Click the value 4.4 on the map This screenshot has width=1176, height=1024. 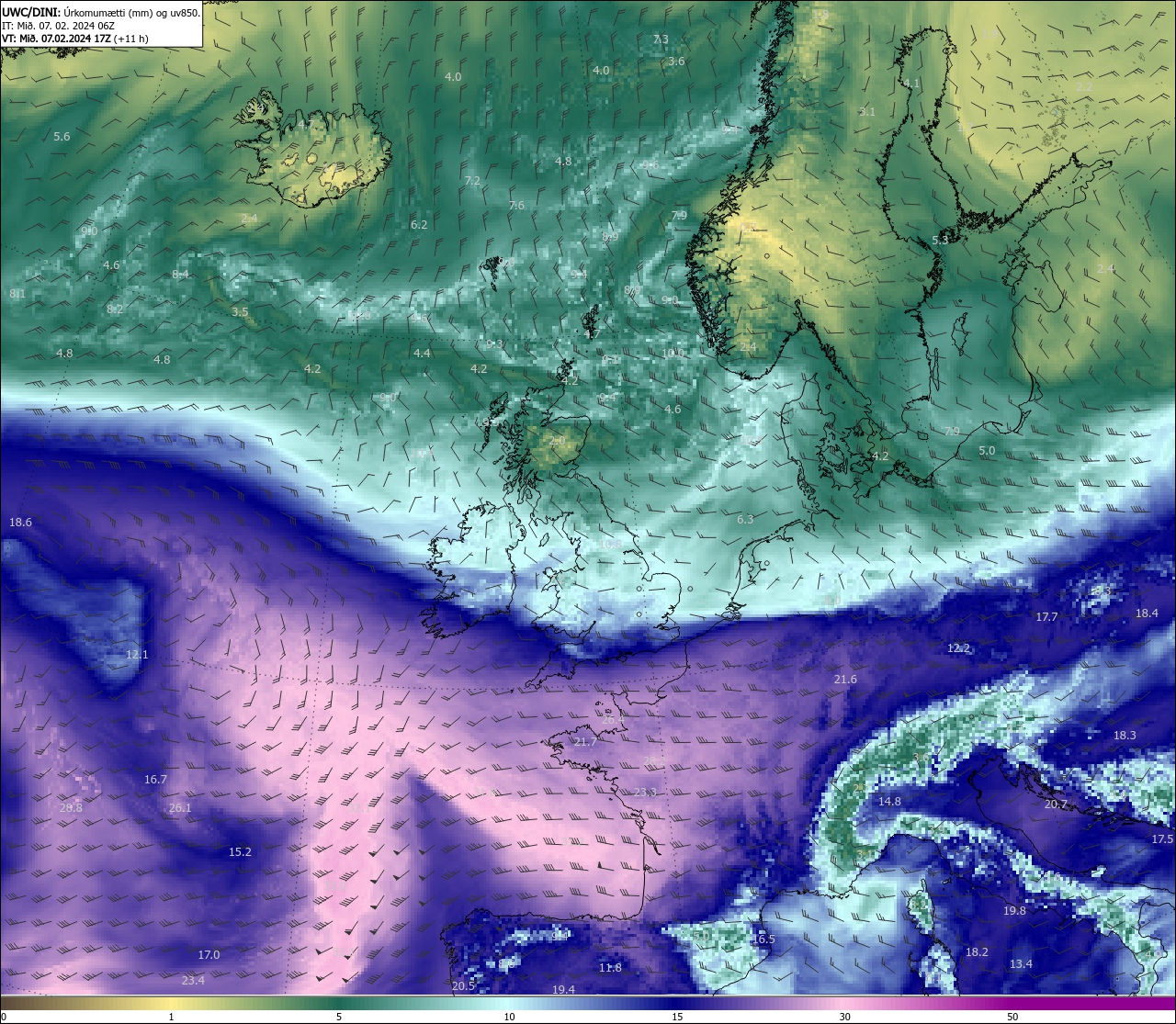pos(422,354)
